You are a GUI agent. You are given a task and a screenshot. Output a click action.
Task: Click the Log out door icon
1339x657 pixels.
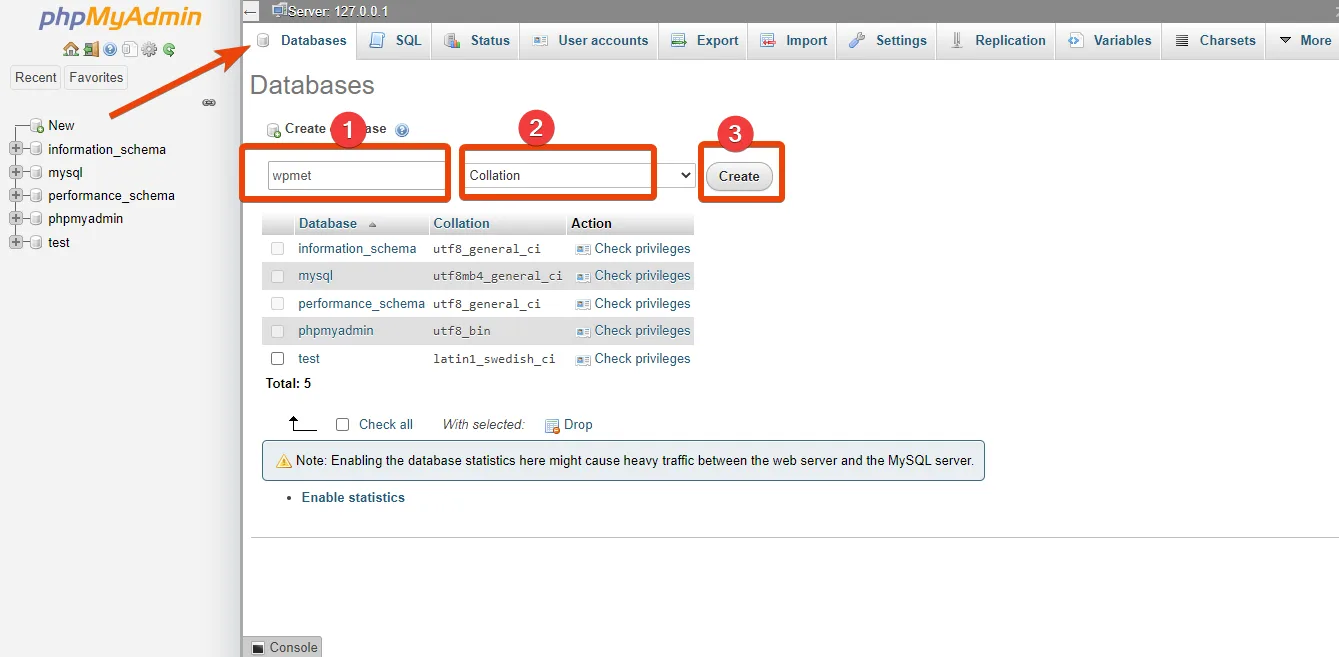click(90, 49)
